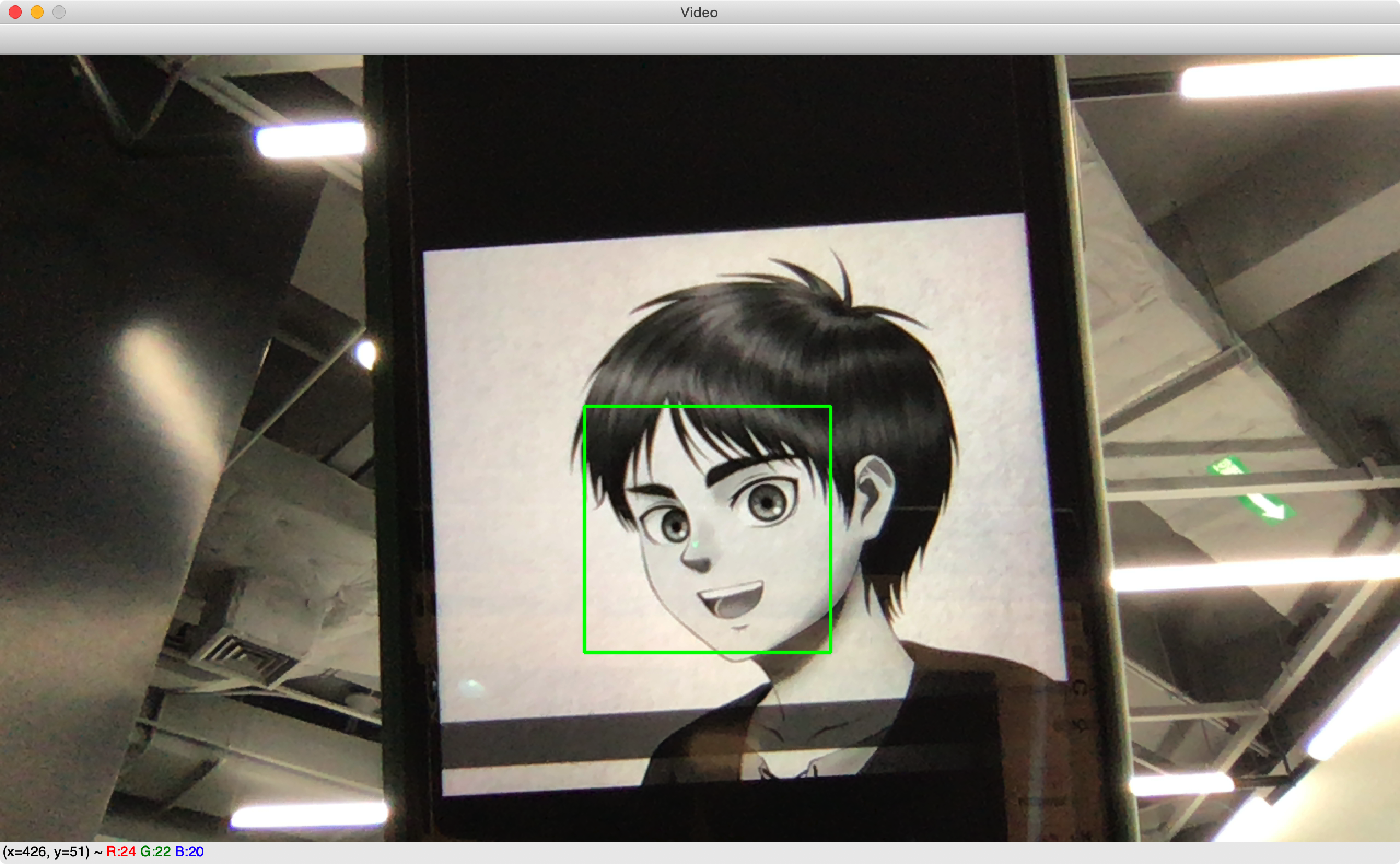Minimize the Video window
This screenshot has height=864, width=1400.
tap(37, 12)
